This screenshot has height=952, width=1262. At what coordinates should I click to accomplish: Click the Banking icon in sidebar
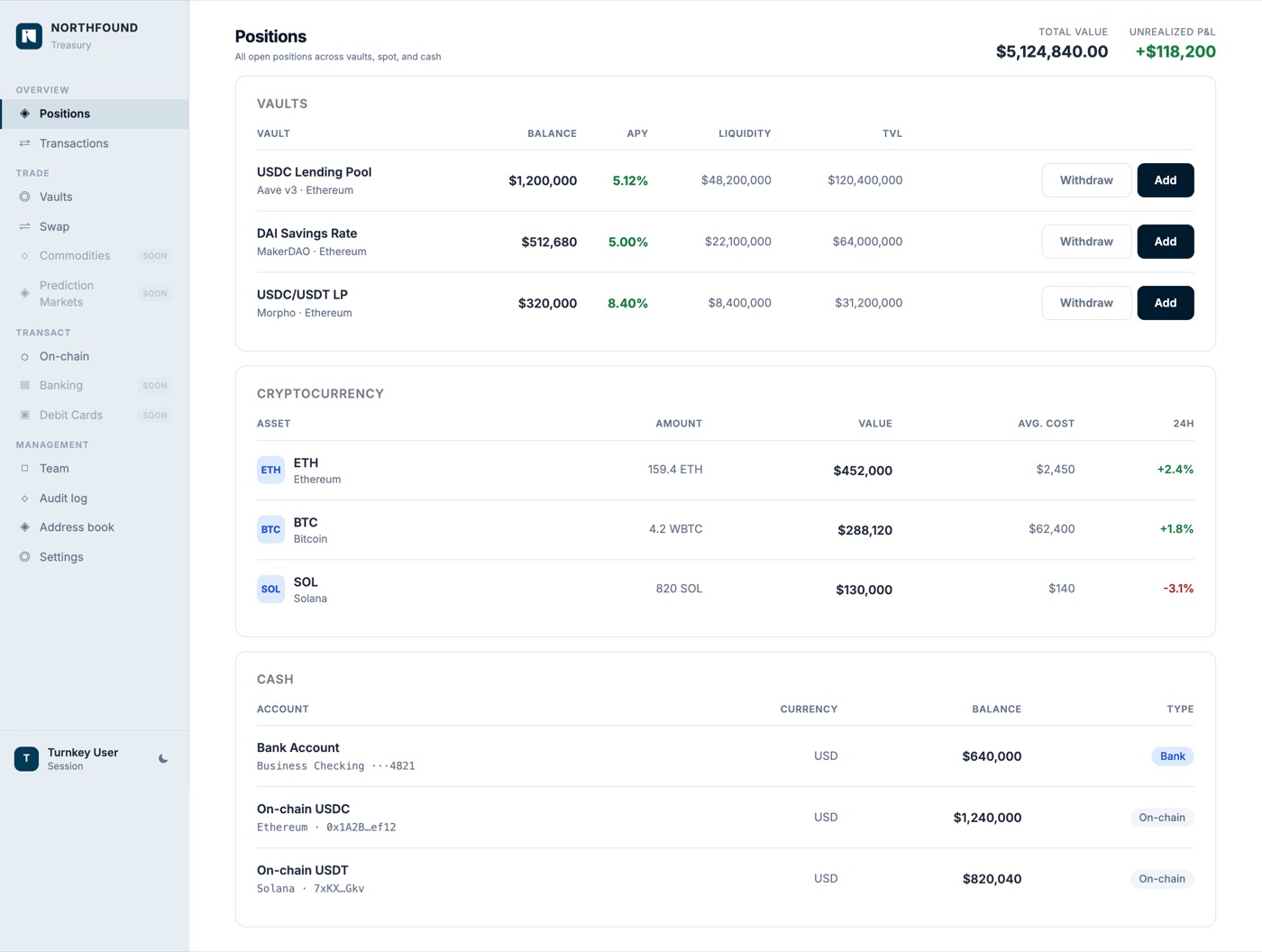pos(25,385)
